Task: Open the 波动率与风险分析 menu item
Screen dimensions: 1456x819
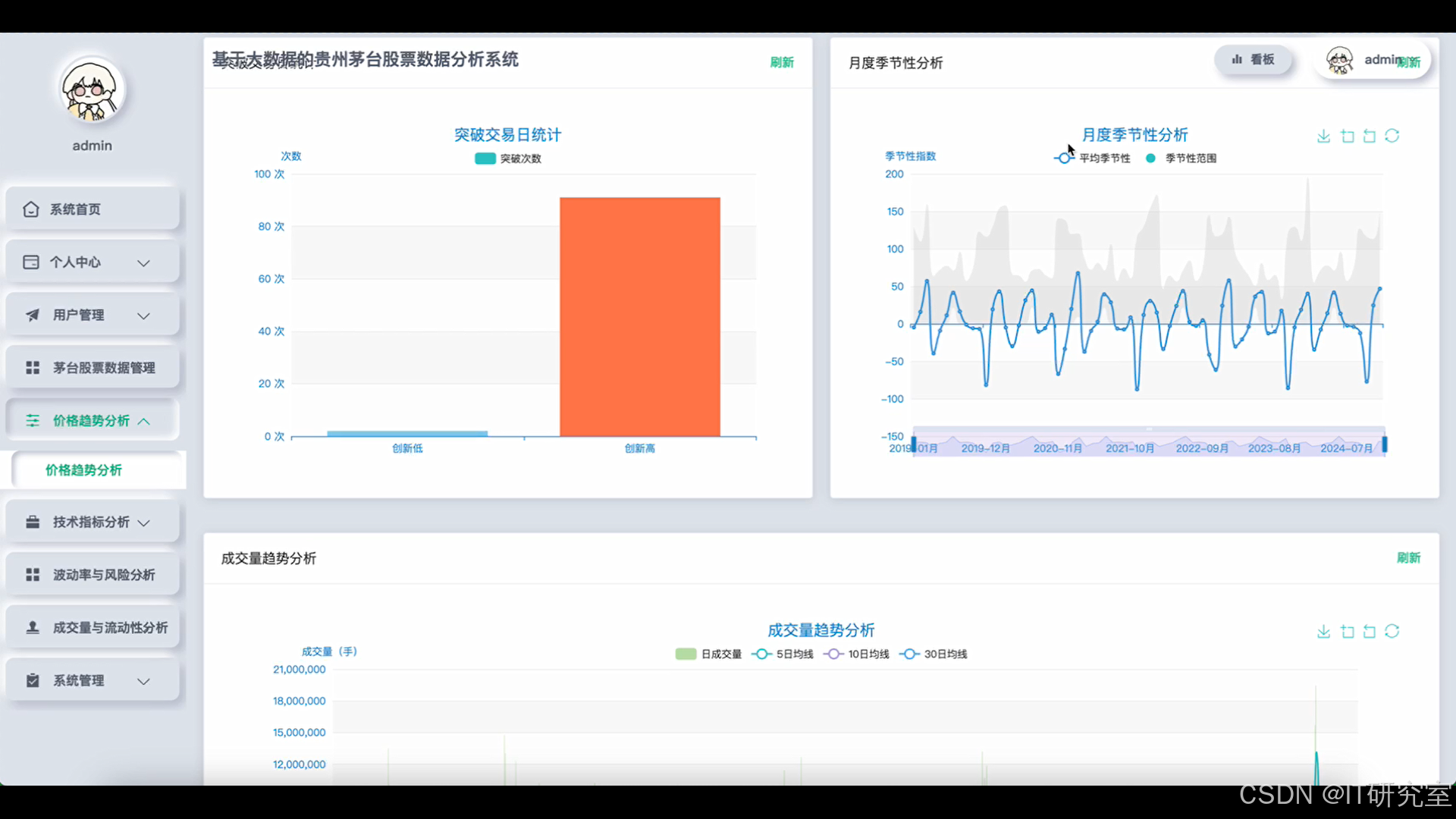Action: 93,575
